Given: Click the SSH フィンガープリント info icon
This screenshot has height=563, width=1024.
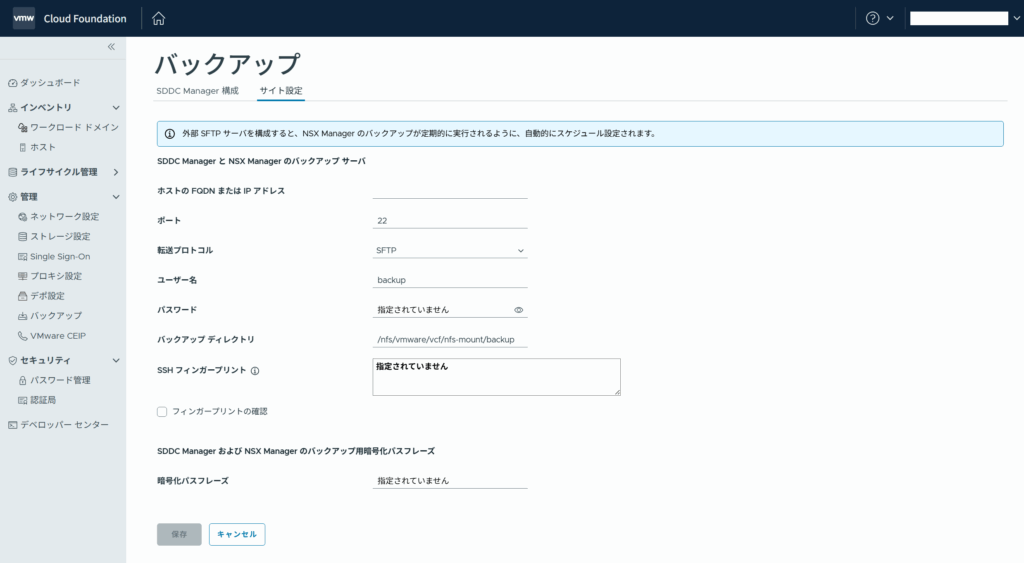Looking at the screenshot, I should (x=255, y=371).
